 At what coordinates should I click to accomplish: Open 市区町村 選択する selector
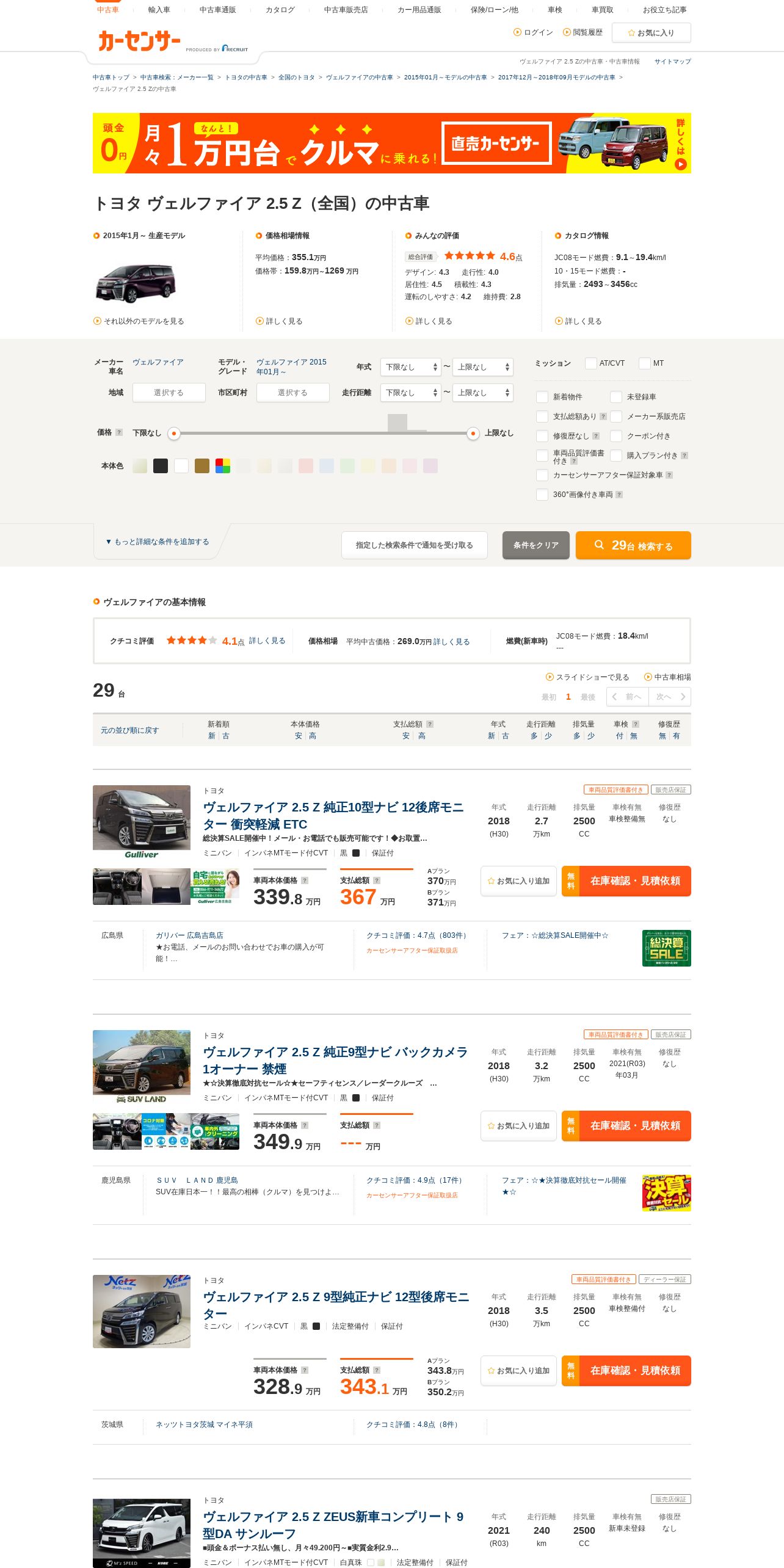[292, 393]
